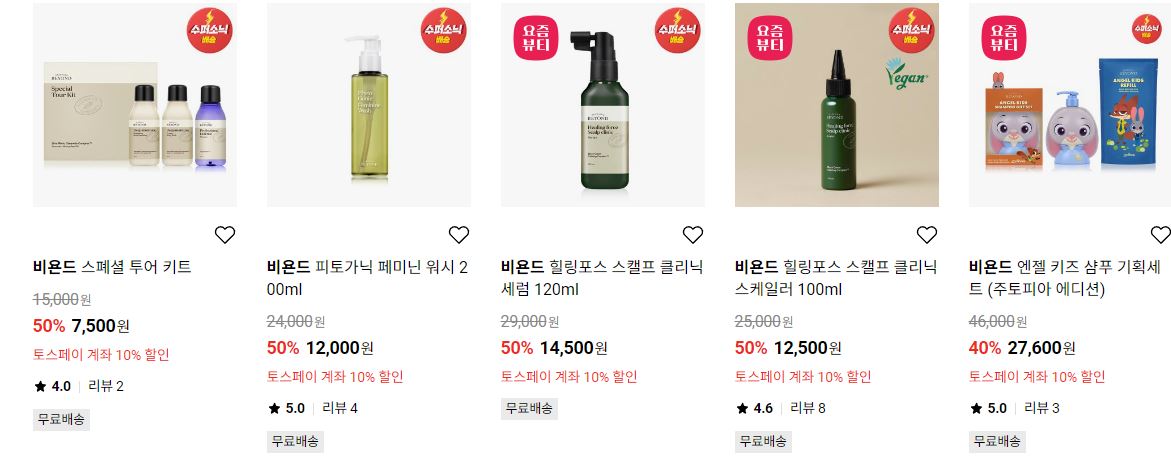The image size is (1171, 473).
Task: Click 요즘뷰티 badge on scaler product image
Action: pyautogui.click(x=769, y=37)
